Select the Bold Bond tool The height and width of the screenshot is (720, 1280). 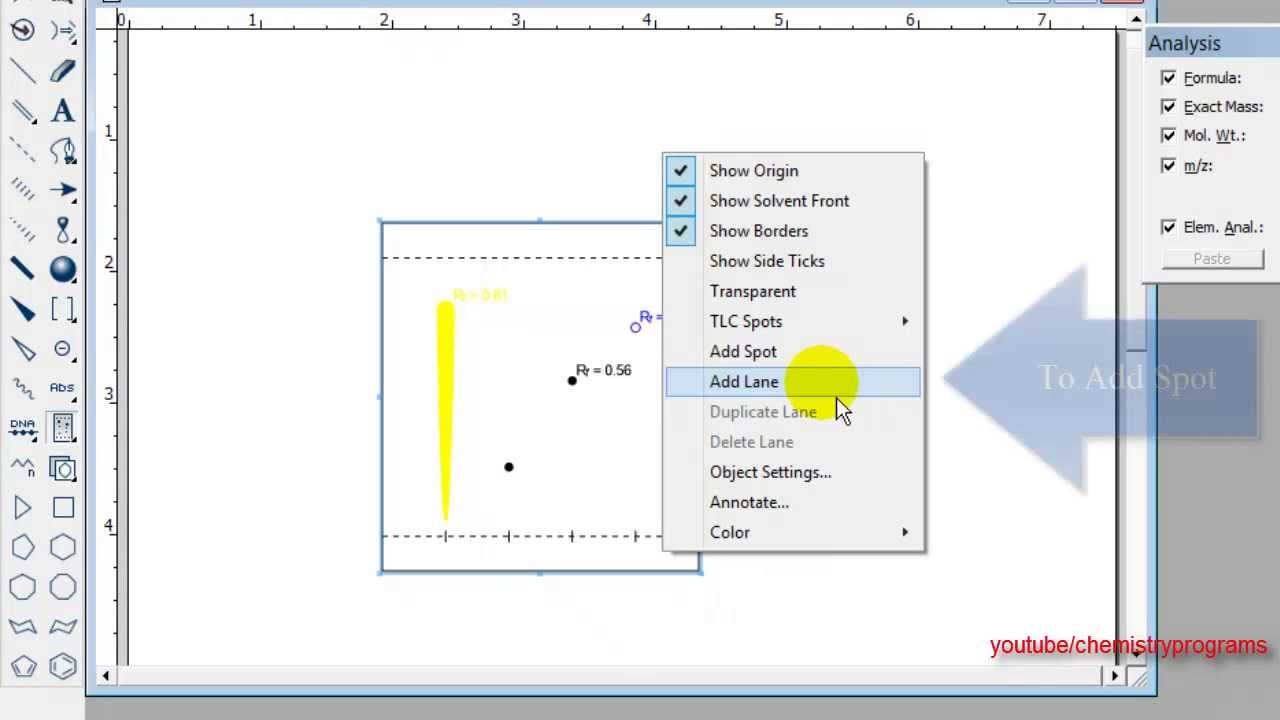[x=22, y=268]
